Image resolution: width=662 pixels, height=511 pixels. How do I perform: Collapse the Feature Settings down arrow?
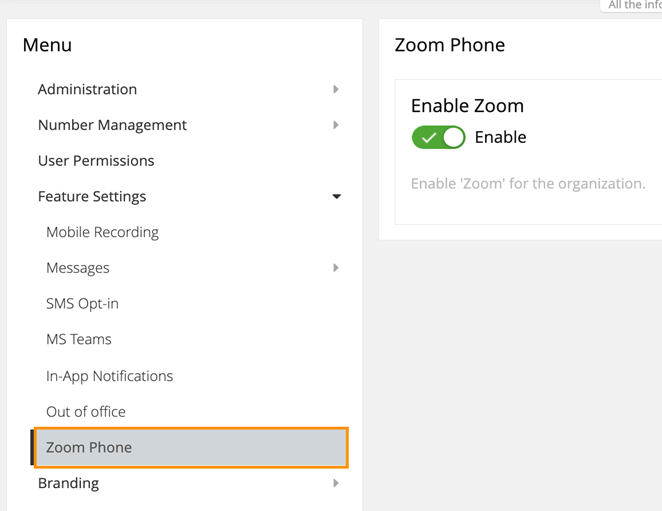click(x=336, y=197)
